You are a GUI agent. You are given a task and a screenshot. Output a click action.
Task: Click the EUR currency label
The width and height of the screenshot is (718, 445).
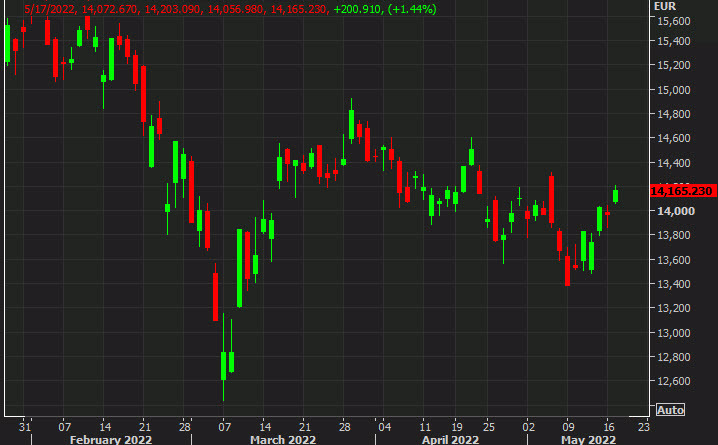[x=665, y=6]
